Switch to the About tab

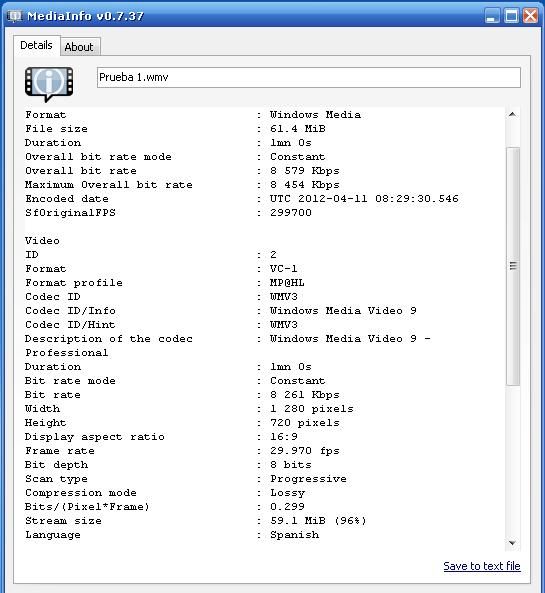coord(79,47)
